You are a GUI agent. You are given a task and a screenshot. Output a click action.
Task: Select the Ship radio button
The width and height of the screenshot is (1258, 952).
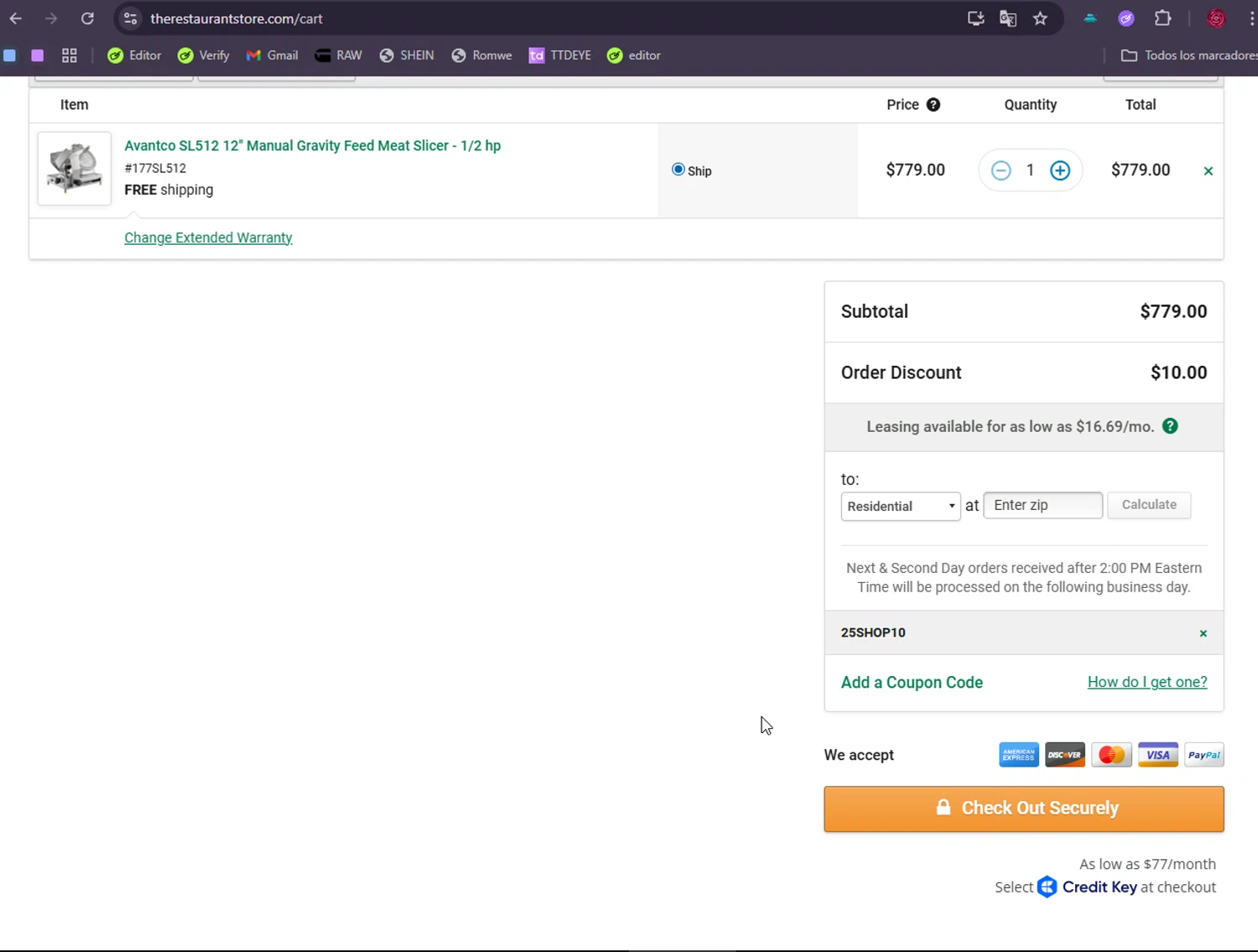point(678,169)
